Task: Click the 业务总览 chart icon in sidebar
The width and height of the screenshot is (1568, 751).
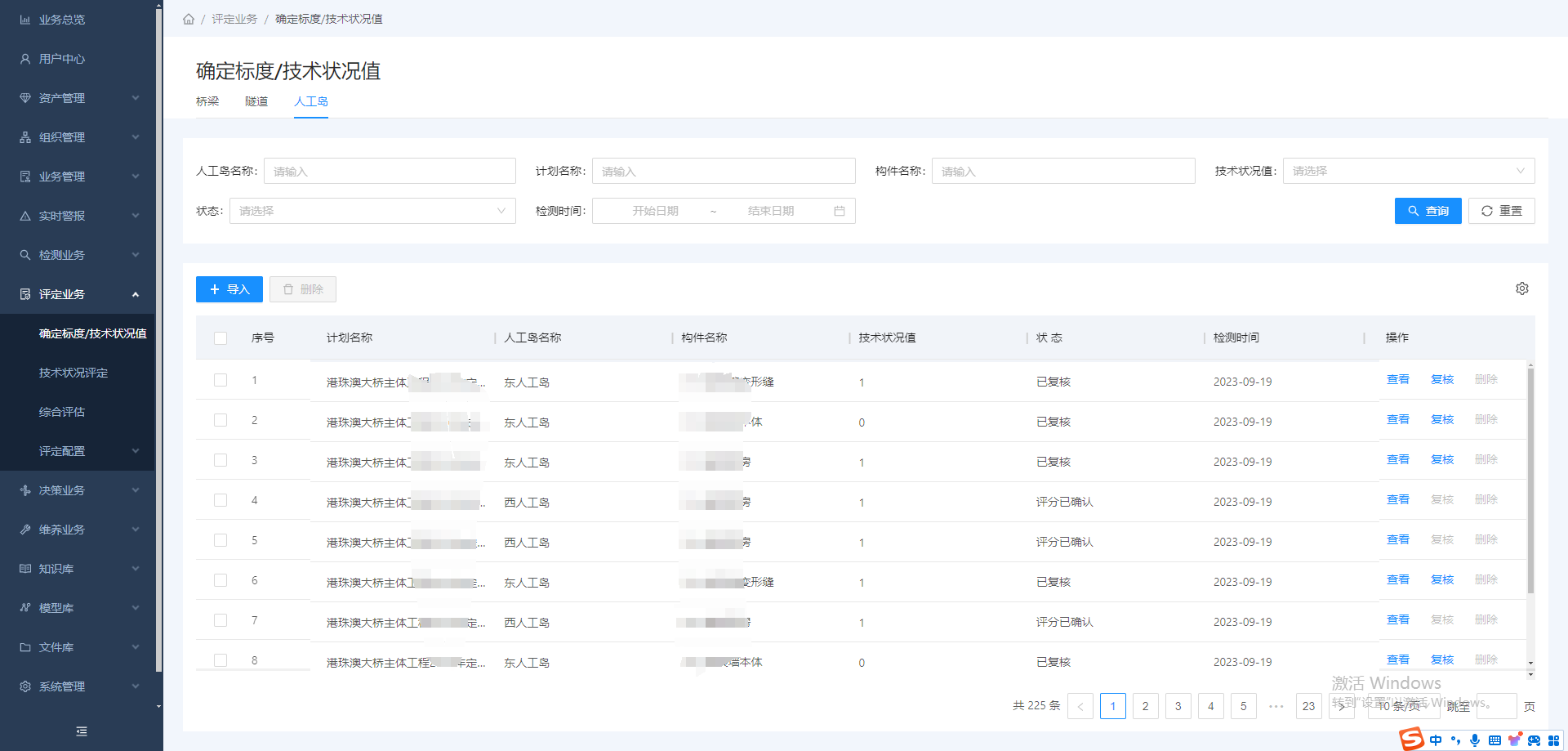Action: 25,20
